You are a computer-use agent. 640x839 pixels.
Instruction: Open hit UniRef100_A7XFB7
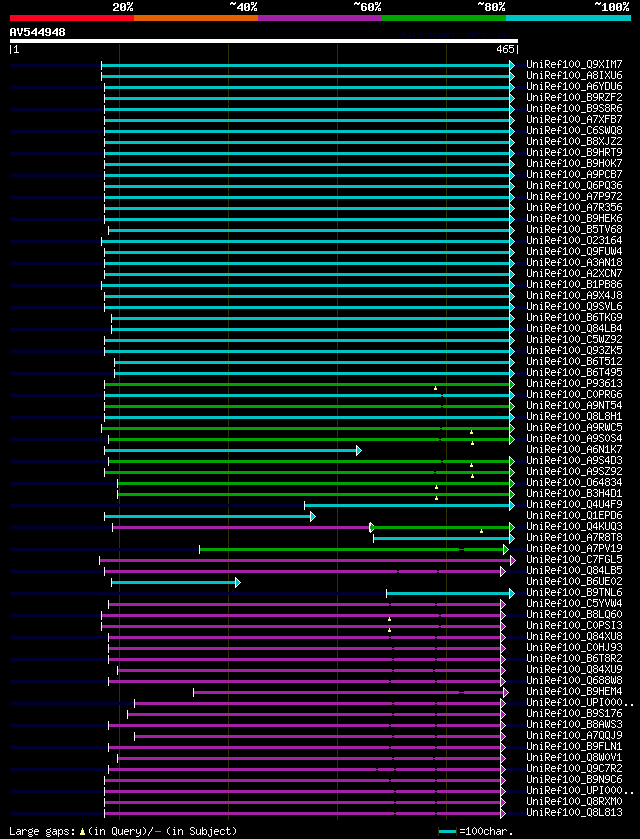(x=574, y=119)
